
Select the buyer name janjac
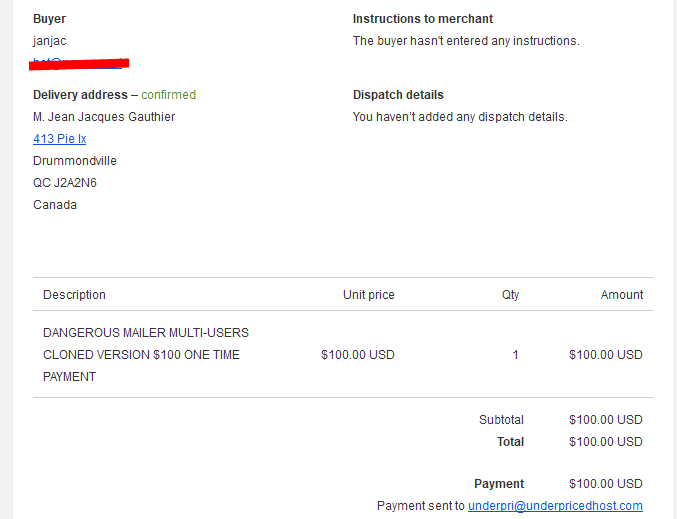(50, 41)
